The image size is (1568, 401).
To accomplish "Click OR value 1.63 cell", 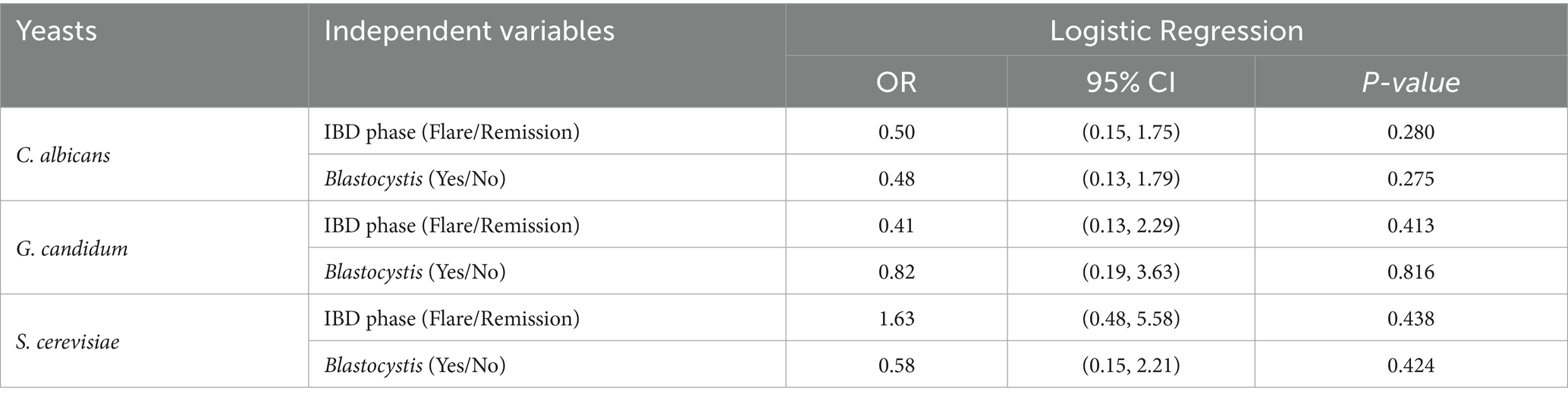I will 896,318.
